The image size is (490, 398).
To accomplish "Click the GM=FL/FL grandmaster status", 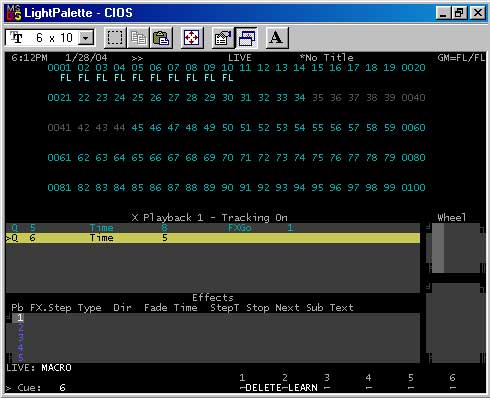I will (461, 58).
